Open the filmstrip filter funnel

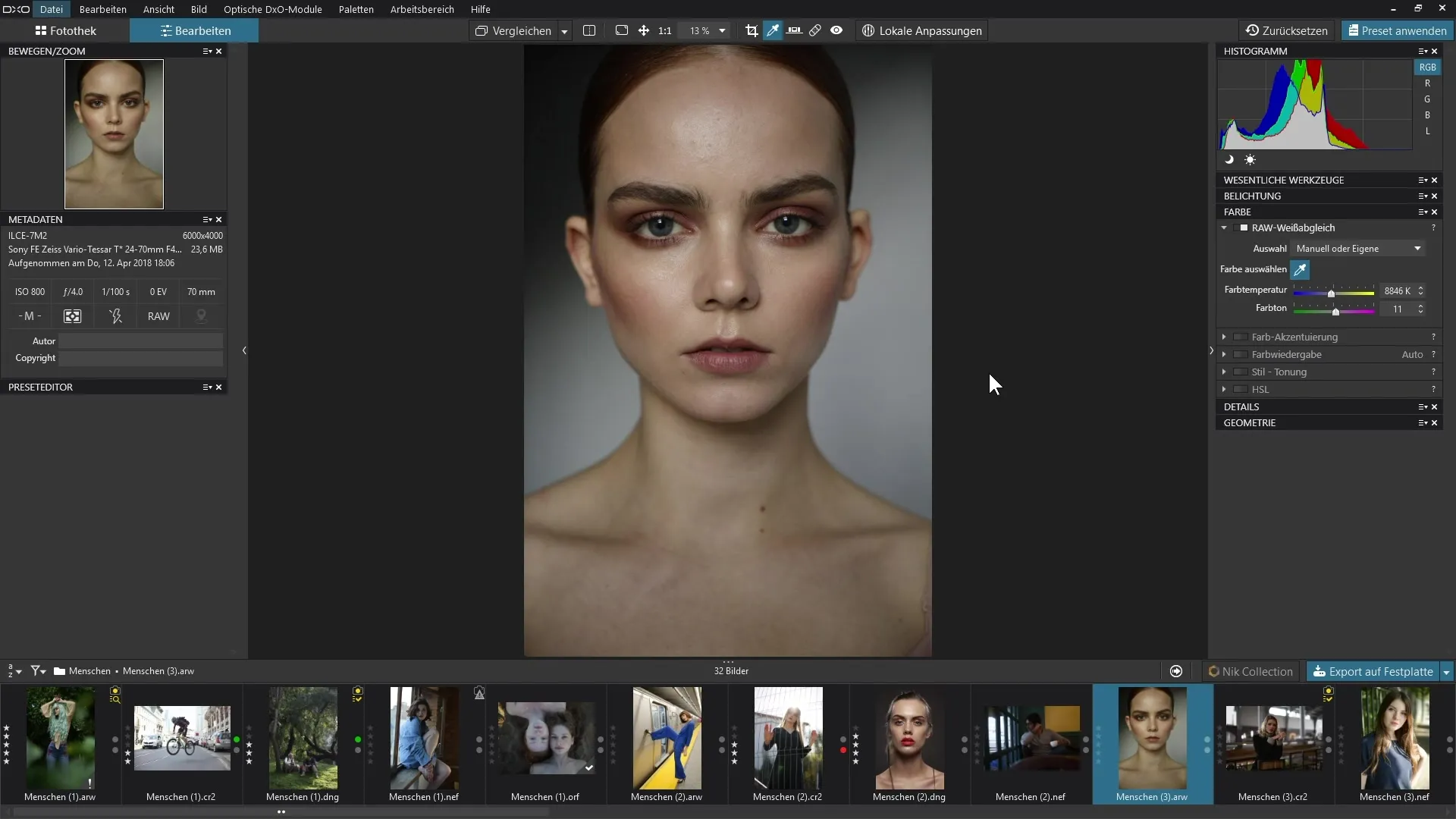point(38,672)
